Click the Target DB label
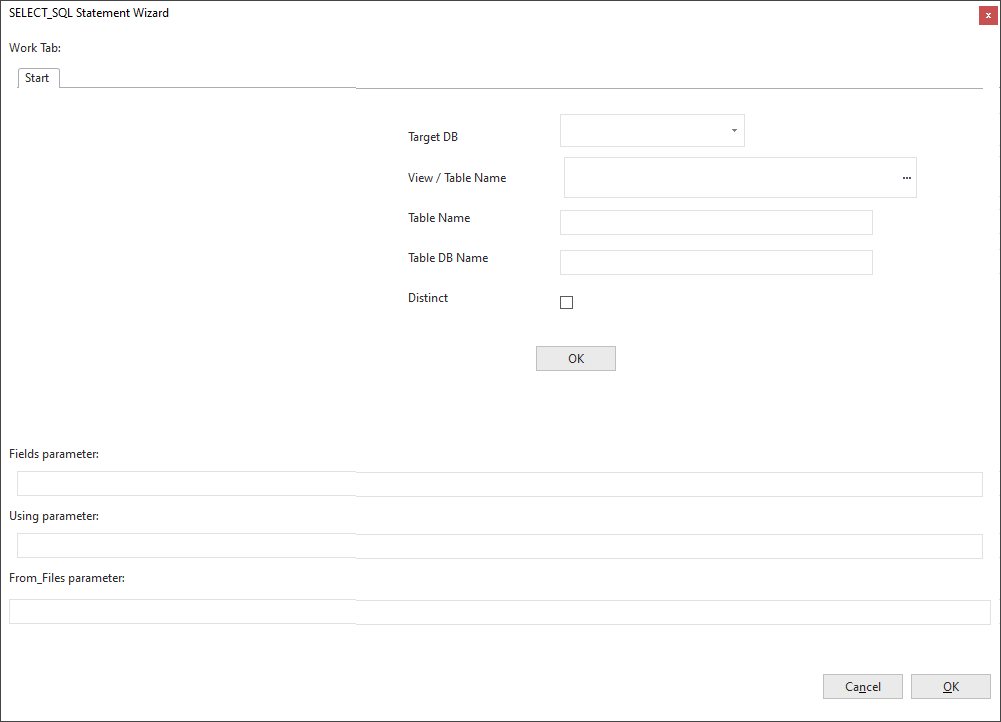1001x722 pixels. click(433, 137)
